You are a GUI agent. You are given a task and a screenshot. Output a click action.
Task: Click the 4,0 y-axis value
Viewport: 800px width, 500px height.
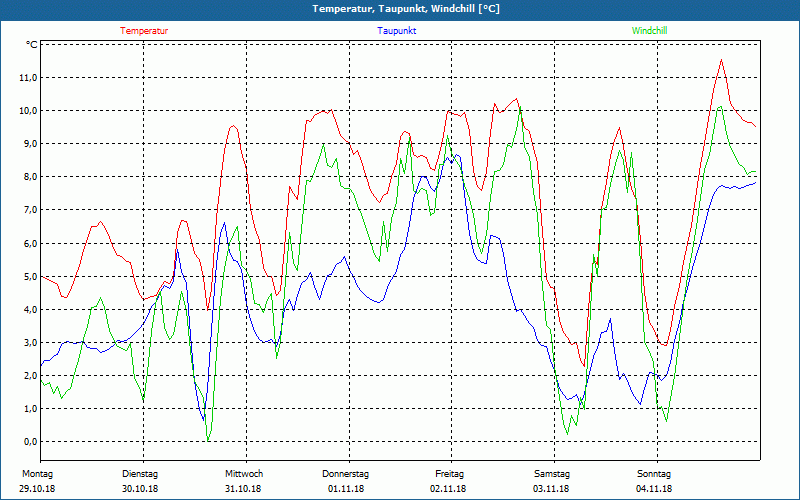click(31, 310)
